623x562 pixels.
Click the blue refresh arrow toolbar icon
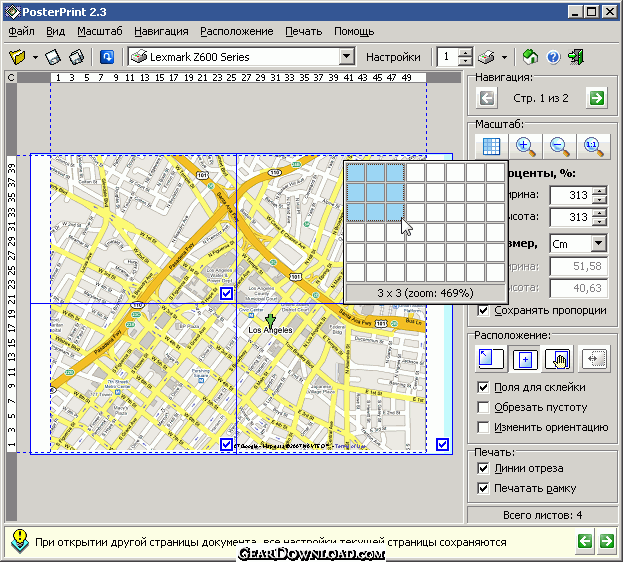107,57
